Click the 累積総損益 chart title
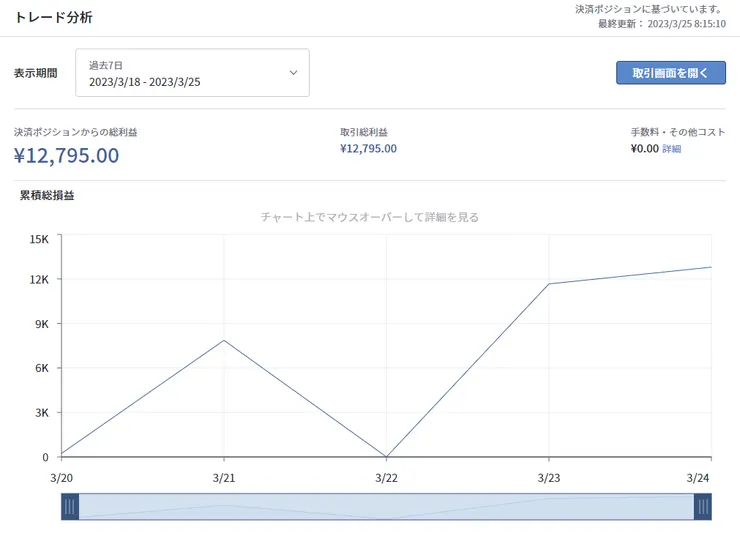The width and height of the screenshot is (740, 534). (x=47, y=195)
